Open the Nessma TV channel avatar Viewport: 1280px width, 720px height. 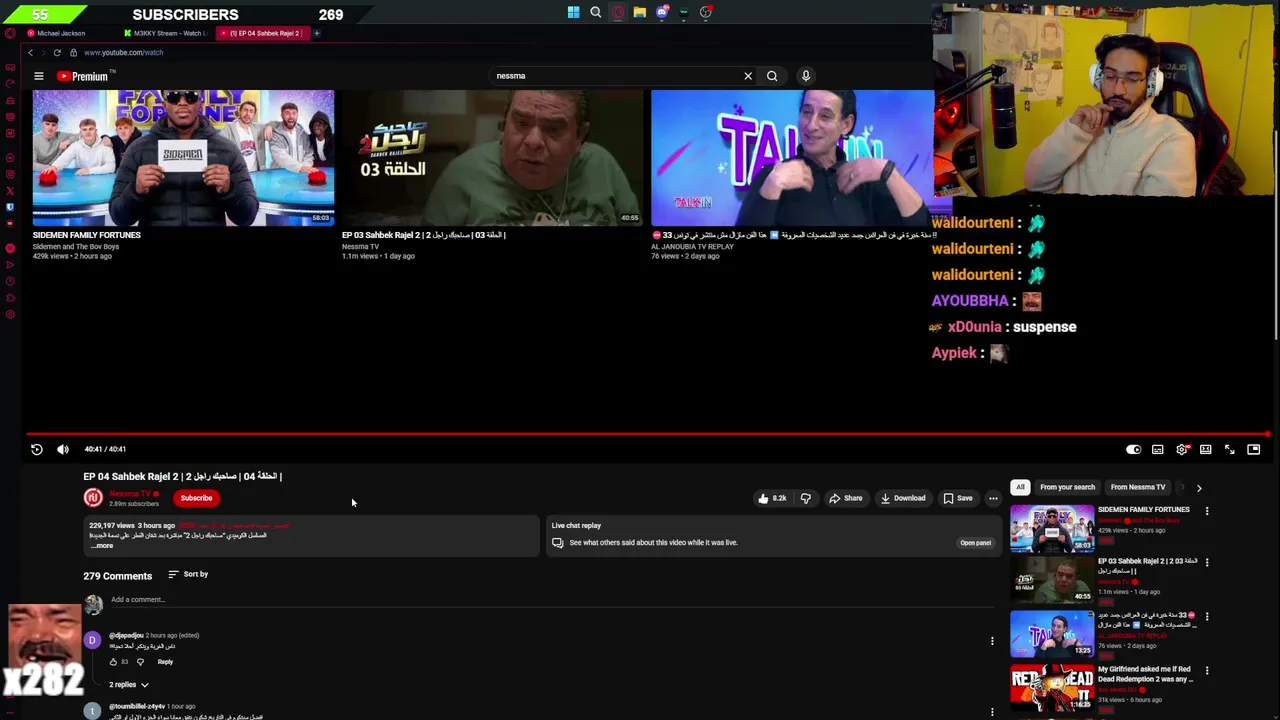click(93, 497)
